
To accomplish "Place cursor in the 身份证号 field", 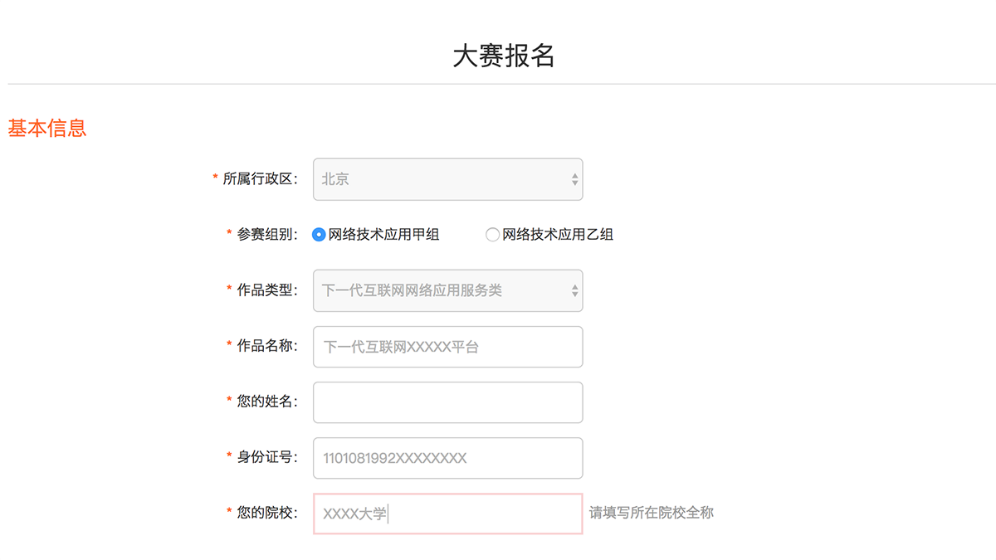I will 447,458.
